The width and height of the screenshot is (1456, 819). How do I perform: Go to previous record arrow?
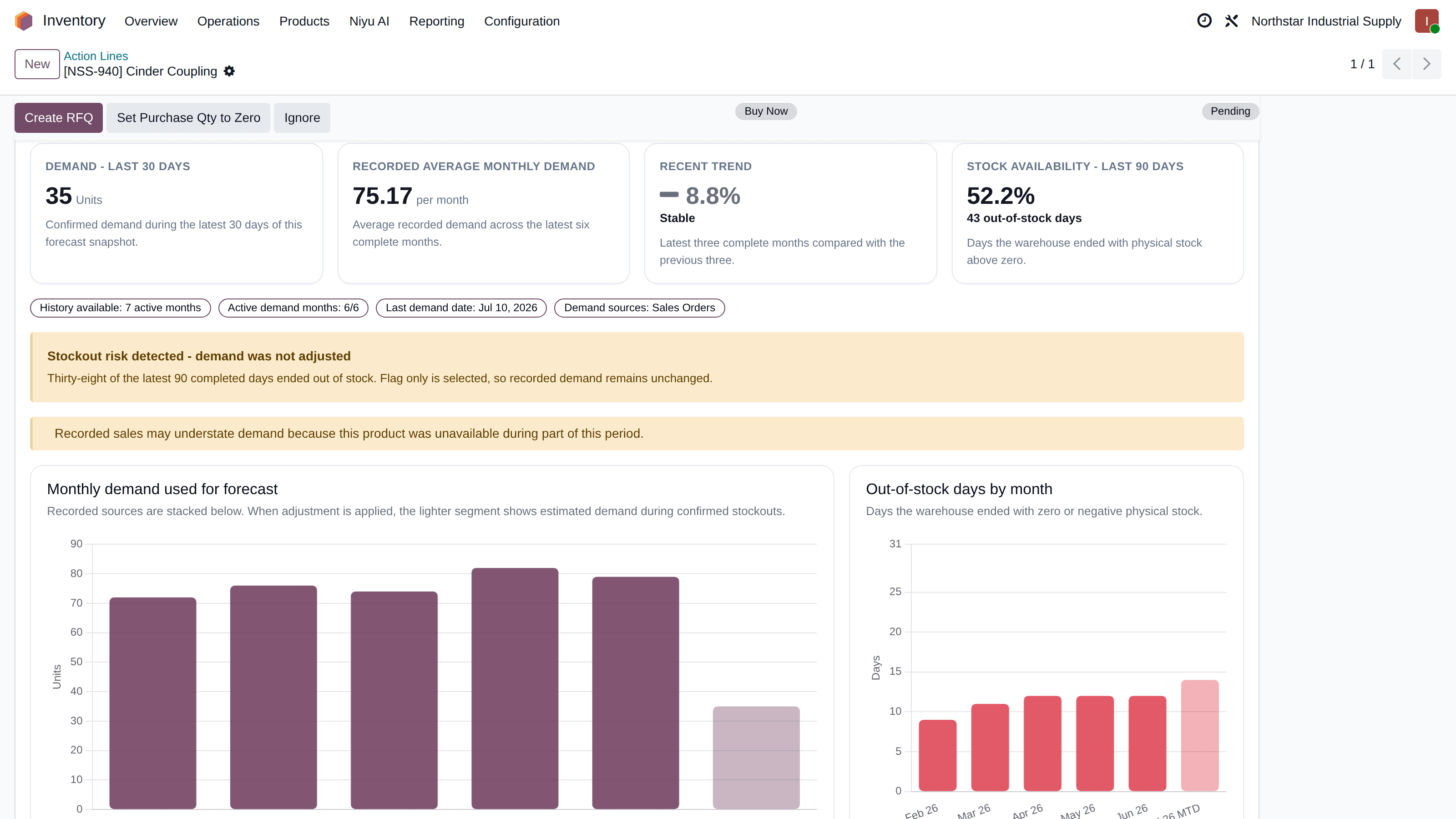click(x=1397, y=64)
